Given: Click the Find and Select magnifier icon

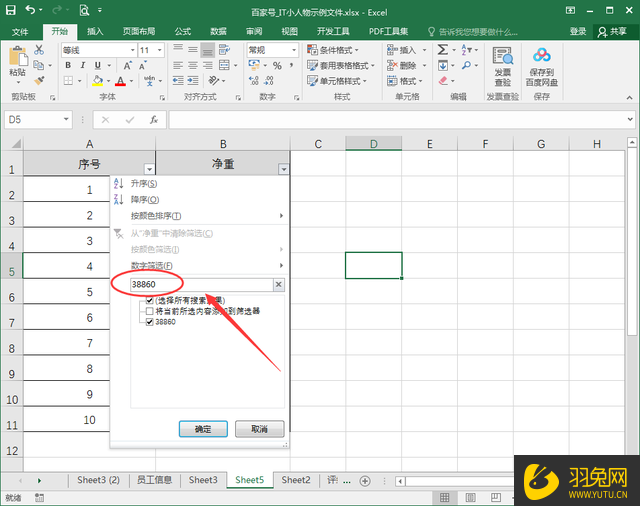Looking at the screenshot, I should pos(467,65).
